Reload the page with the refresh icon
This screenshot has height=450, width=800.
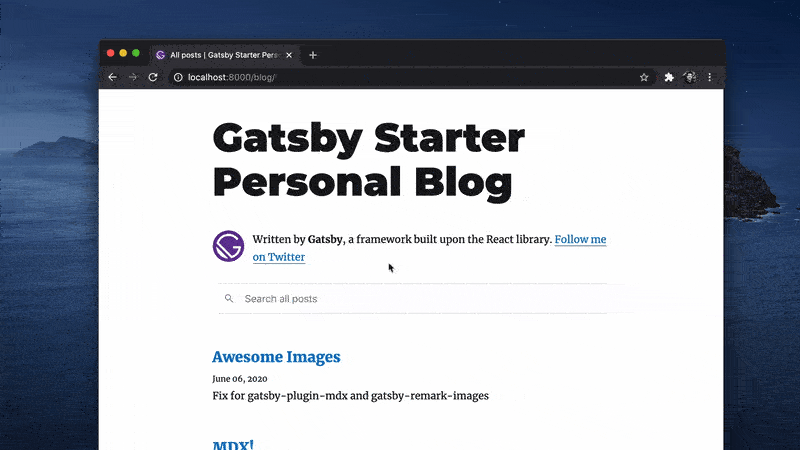(x=153, y=77)
